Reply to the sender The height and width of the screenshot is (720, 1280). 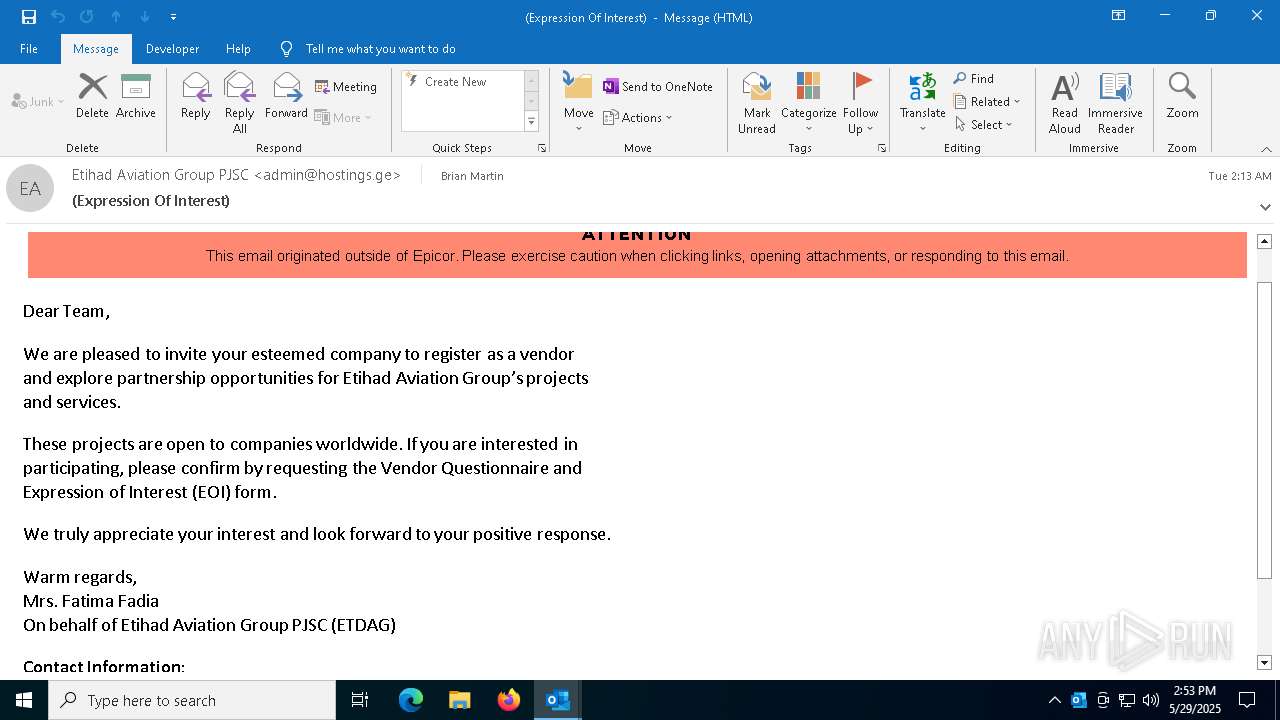pyautogui.click(x=195, y=96)
